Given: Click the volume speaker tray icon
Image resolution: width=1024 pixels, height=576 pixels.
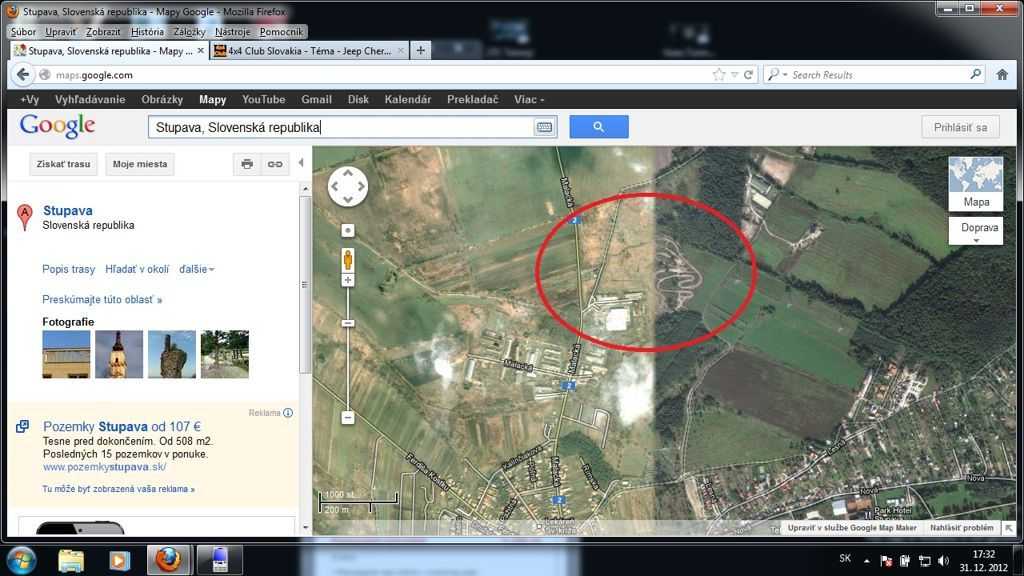Looking at the screenshot, I should [x=943, y=560].
